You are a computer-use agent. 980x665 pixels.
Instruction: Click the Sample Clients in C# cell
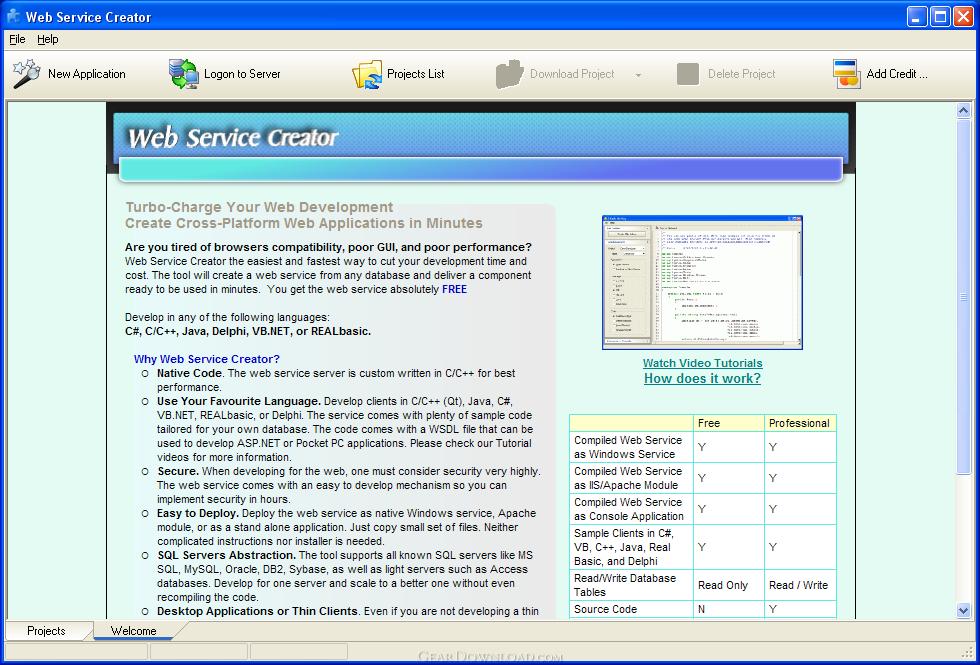pyautogui.click(x=631, y=547)
